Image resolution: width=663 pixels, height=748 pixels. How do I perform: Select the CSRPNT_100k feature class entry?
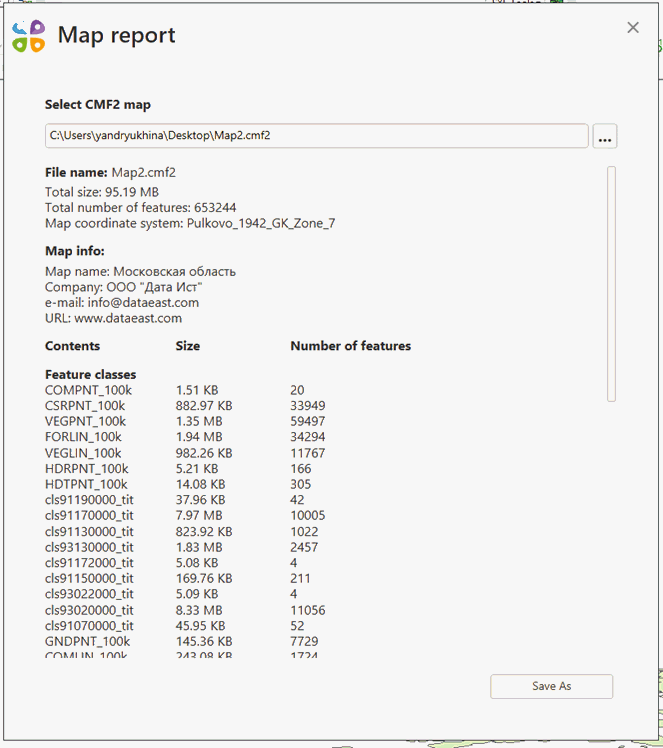pyautogui.click(x=85, y=406)
